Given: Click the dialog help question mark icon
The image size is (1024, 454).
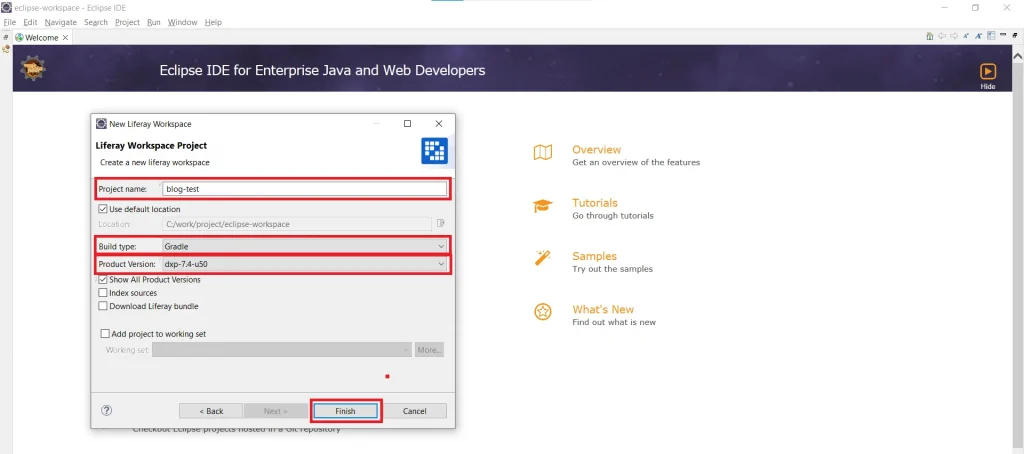Looking at the screenshot, I should point(107,410).
